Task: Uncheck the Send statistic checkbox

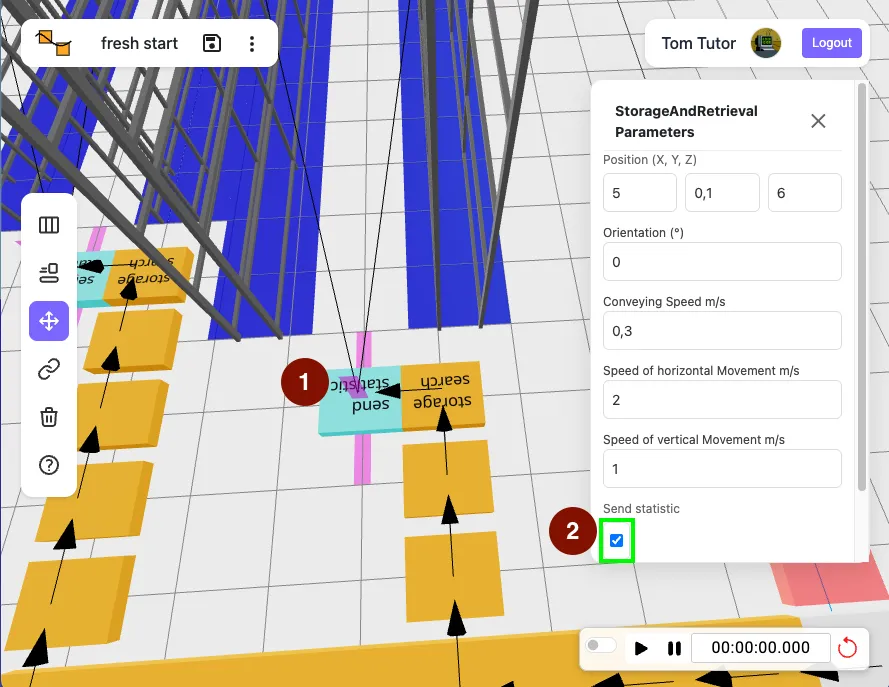Action: pos(616,541)
